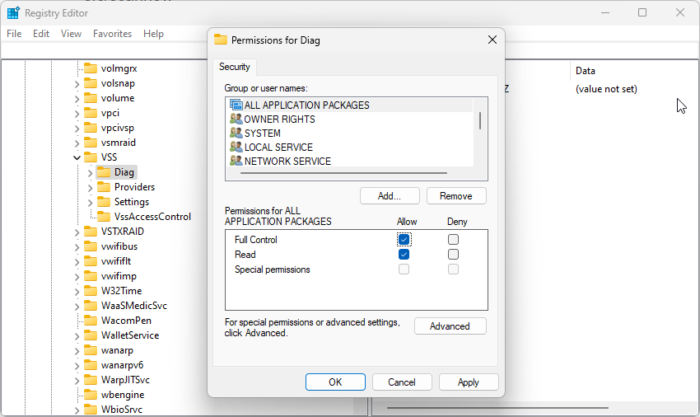
Task: Select the SYSTEM user icon
Action: 236,133
